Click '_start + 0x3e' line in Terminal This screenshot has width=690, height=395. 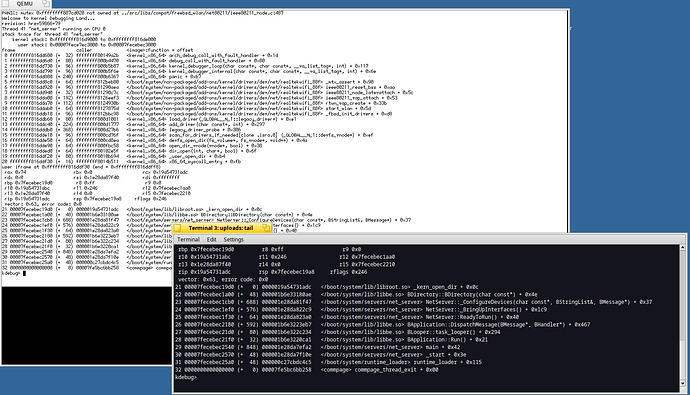click(320, 355)
